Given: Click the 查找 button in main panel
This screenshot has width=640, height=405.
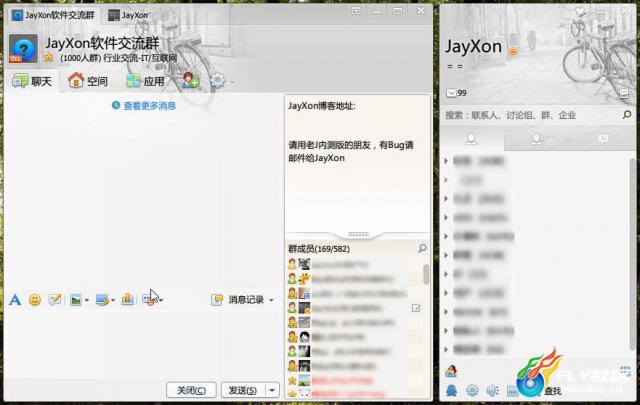Looking at the screenshot, I should tap(553, 391).
